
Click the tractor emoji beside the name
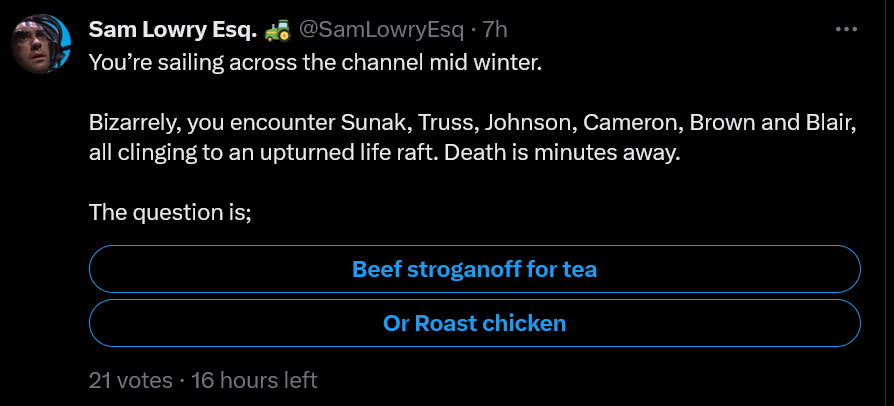277,31
